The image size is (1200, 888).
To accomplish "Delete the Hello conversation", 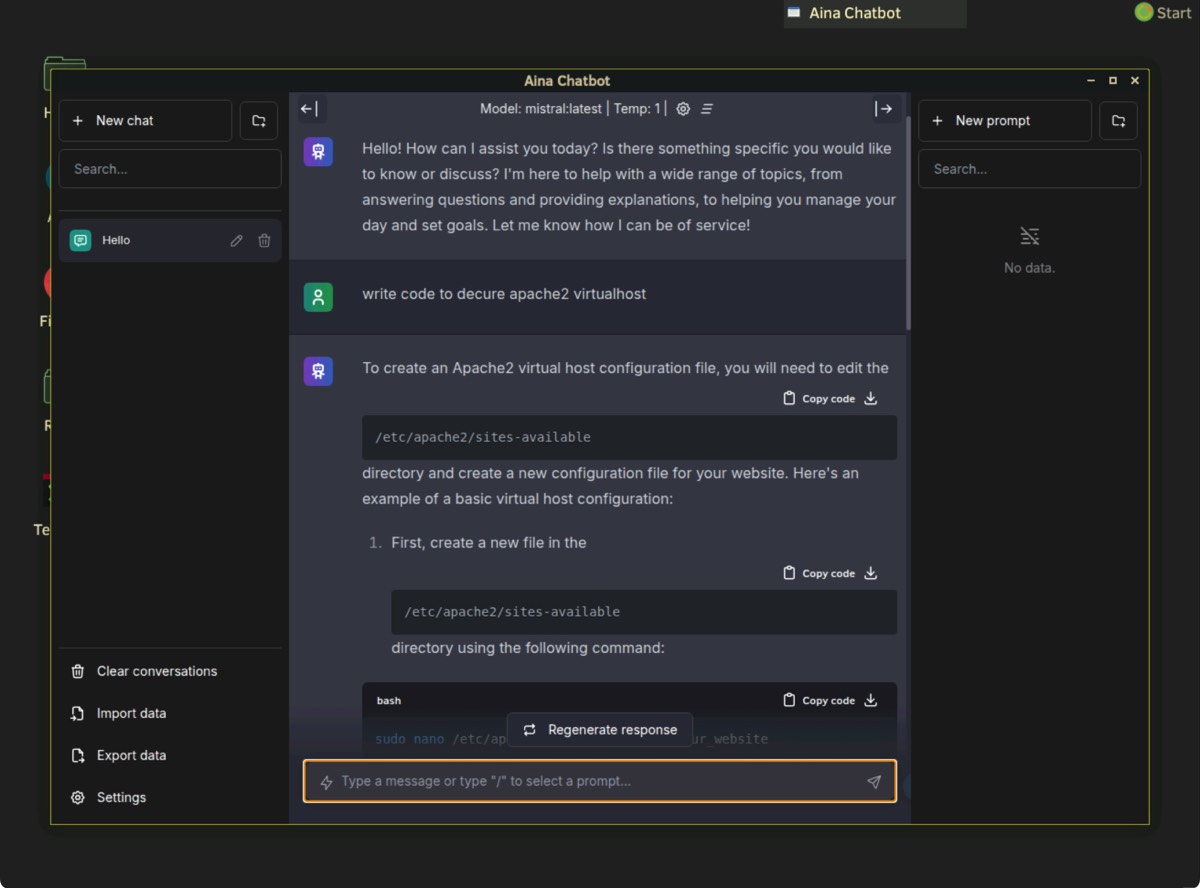I will pyautogui.click(x=264, y=241).
